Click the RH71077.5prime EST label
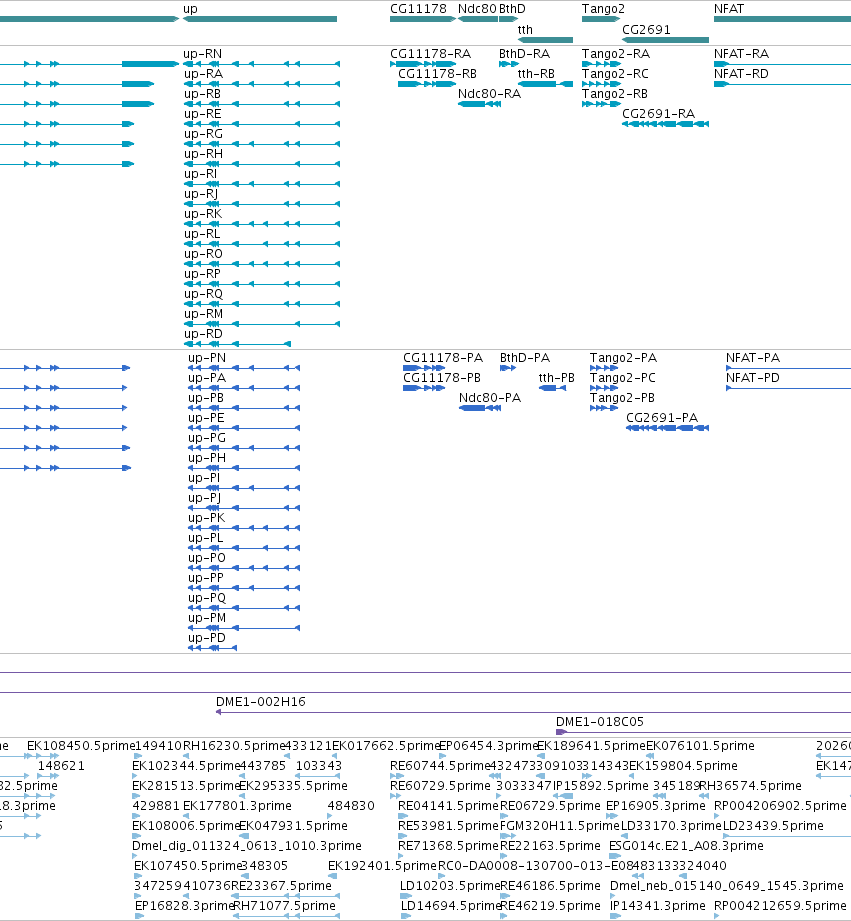The width and height of the screenshot is (851, 921). pos(284,906)
